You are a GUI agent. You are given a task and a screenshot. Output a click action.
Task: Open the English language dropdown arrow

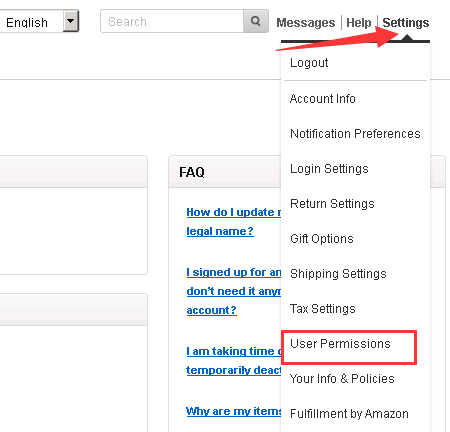(x=71, y=21)
